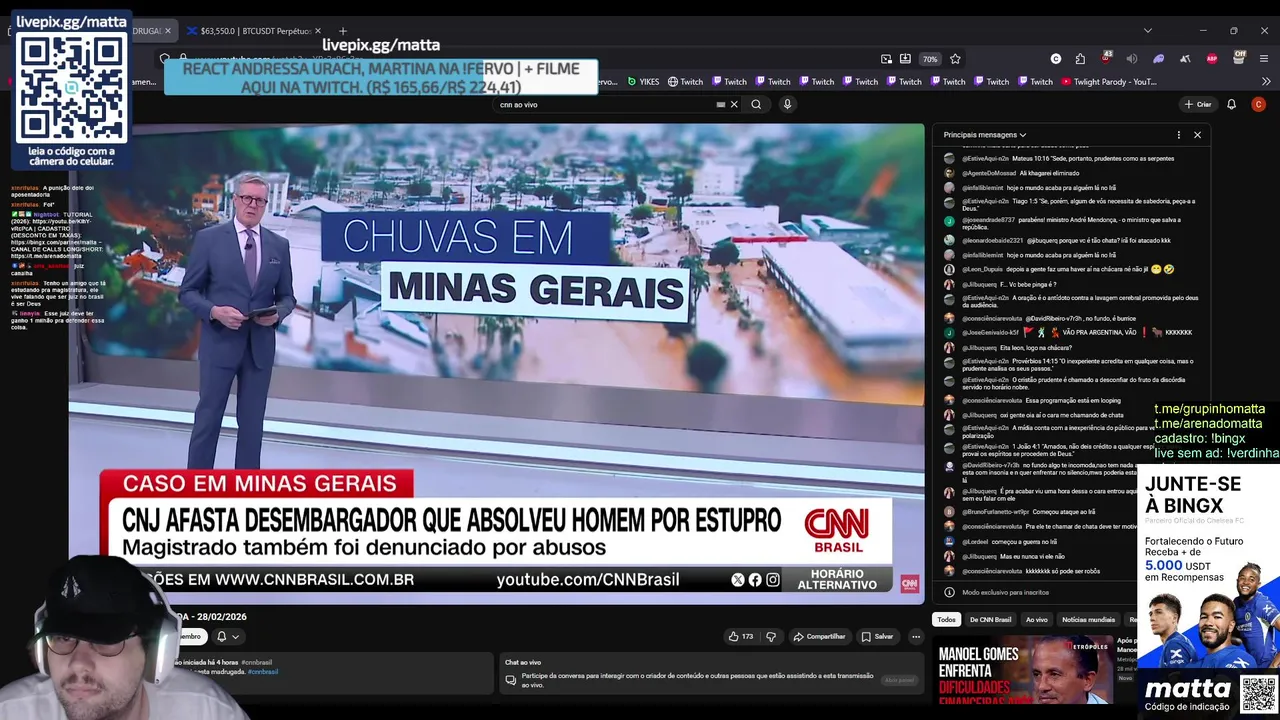Click the Compartilhar share button
This screenshot has width=1280, height=720.
tap(820, 636)
